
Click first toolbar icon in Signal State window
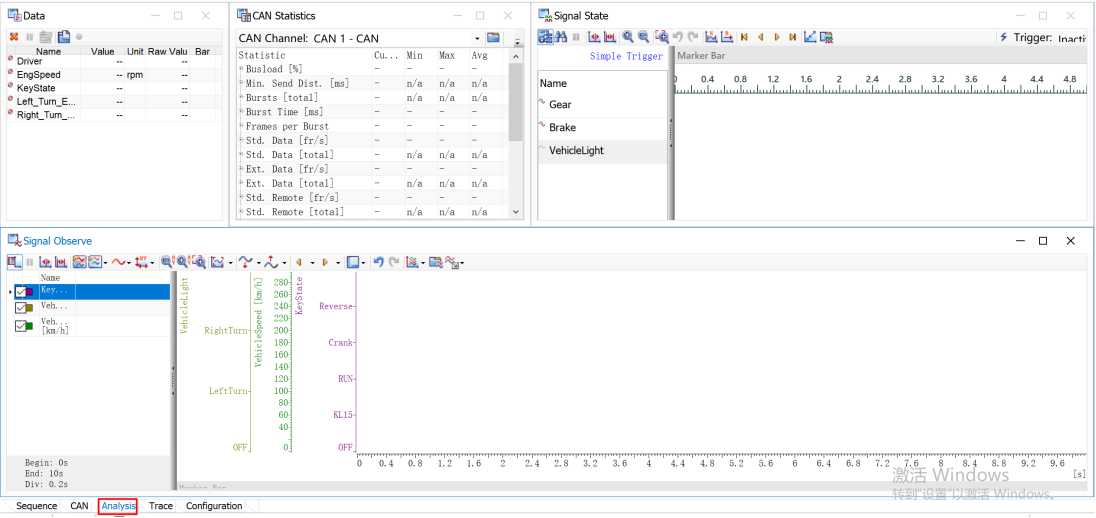click(x=546, y=37)
